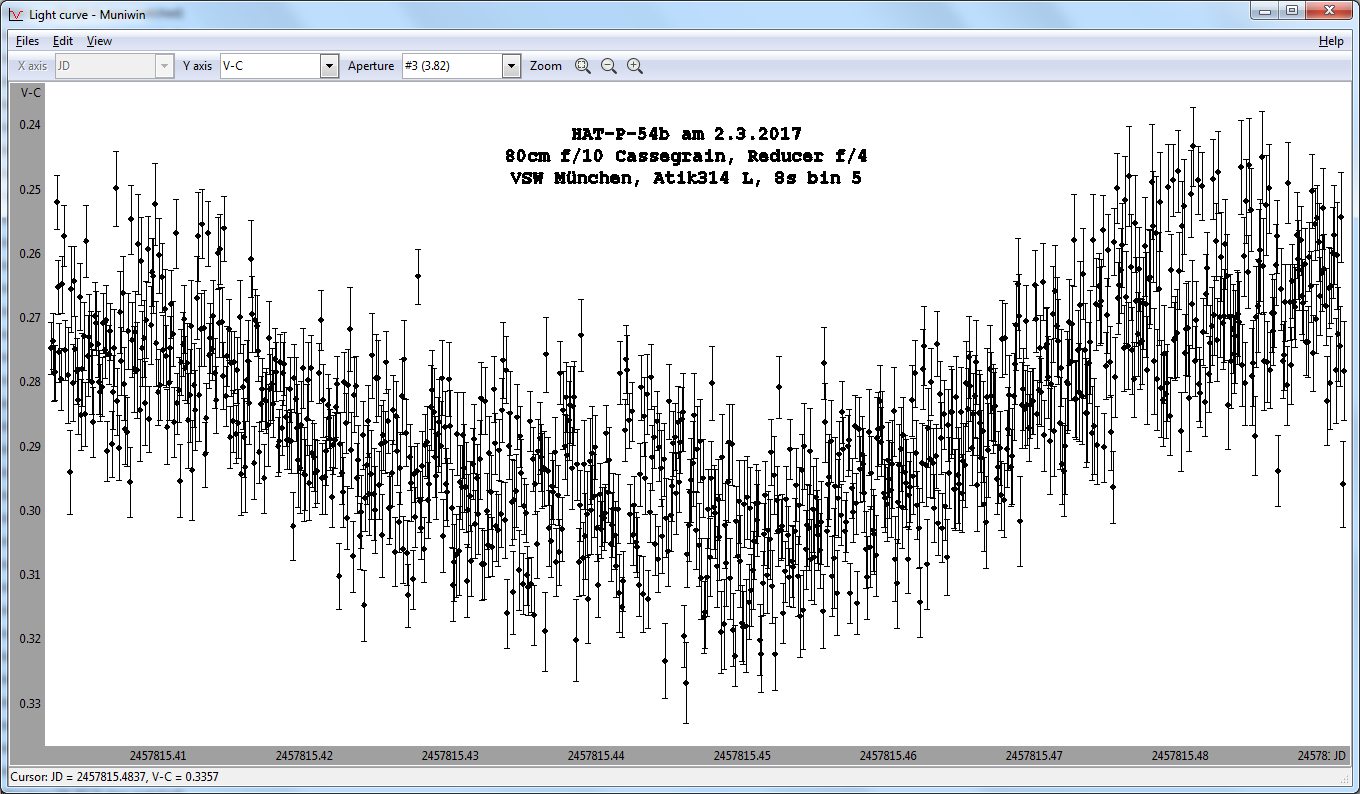Zoom out using the minus magnifier

[x=609, y=66]
